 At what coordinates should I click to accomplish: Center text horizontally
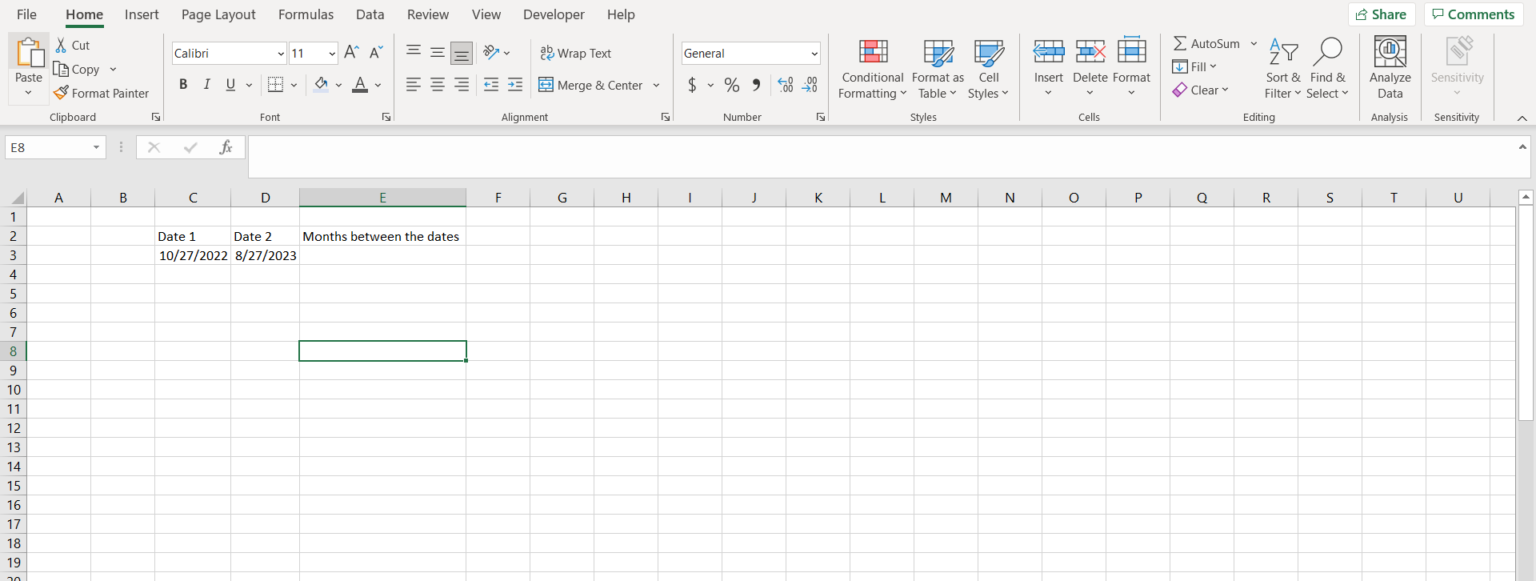click(437, 85)
